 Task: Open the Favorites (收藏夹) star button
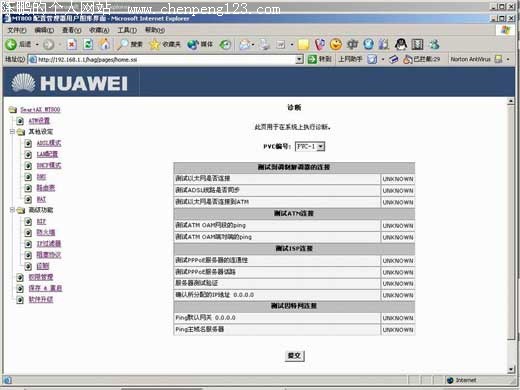(x=165, y=44)
